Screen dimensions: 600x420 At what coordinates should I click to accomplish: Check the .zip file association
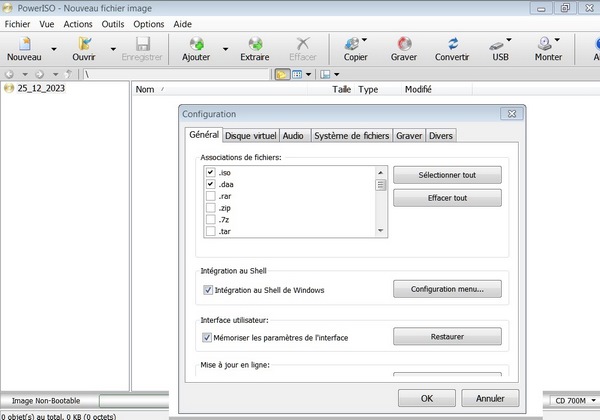pos(210,208)
